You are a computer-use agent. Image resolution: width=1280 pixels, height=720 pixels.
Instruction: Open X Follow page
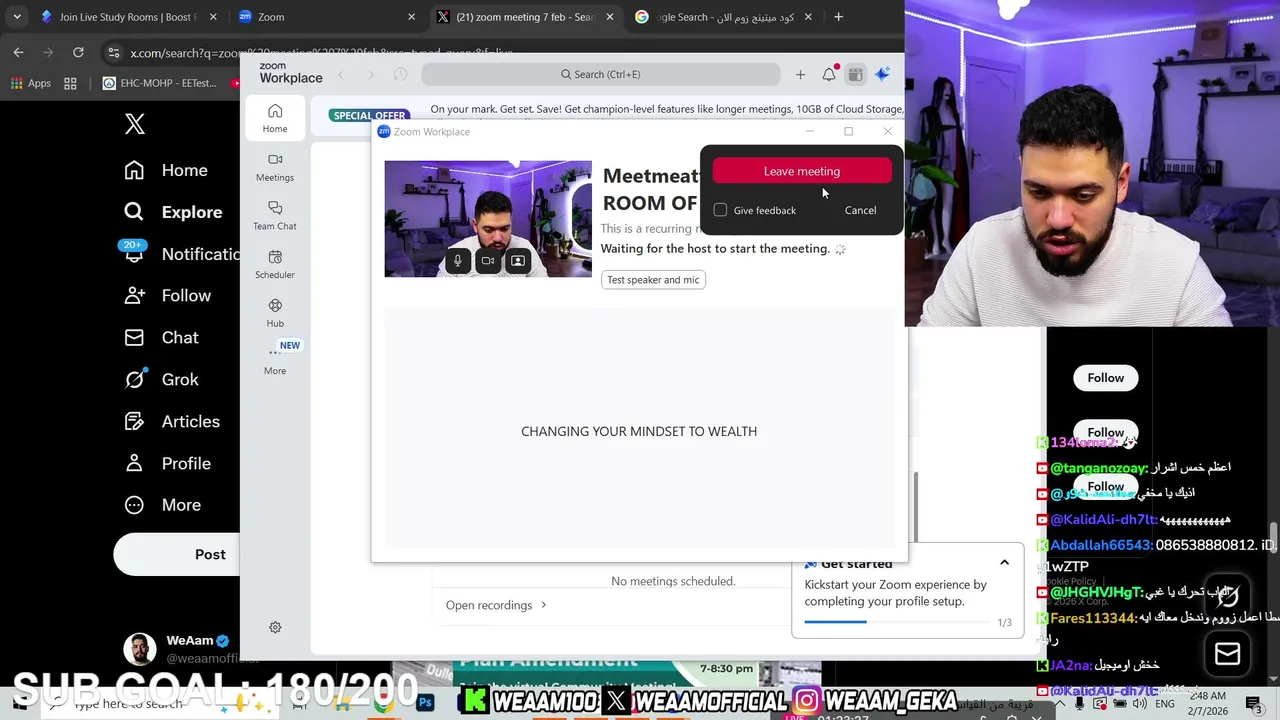[x=167, y=296]
